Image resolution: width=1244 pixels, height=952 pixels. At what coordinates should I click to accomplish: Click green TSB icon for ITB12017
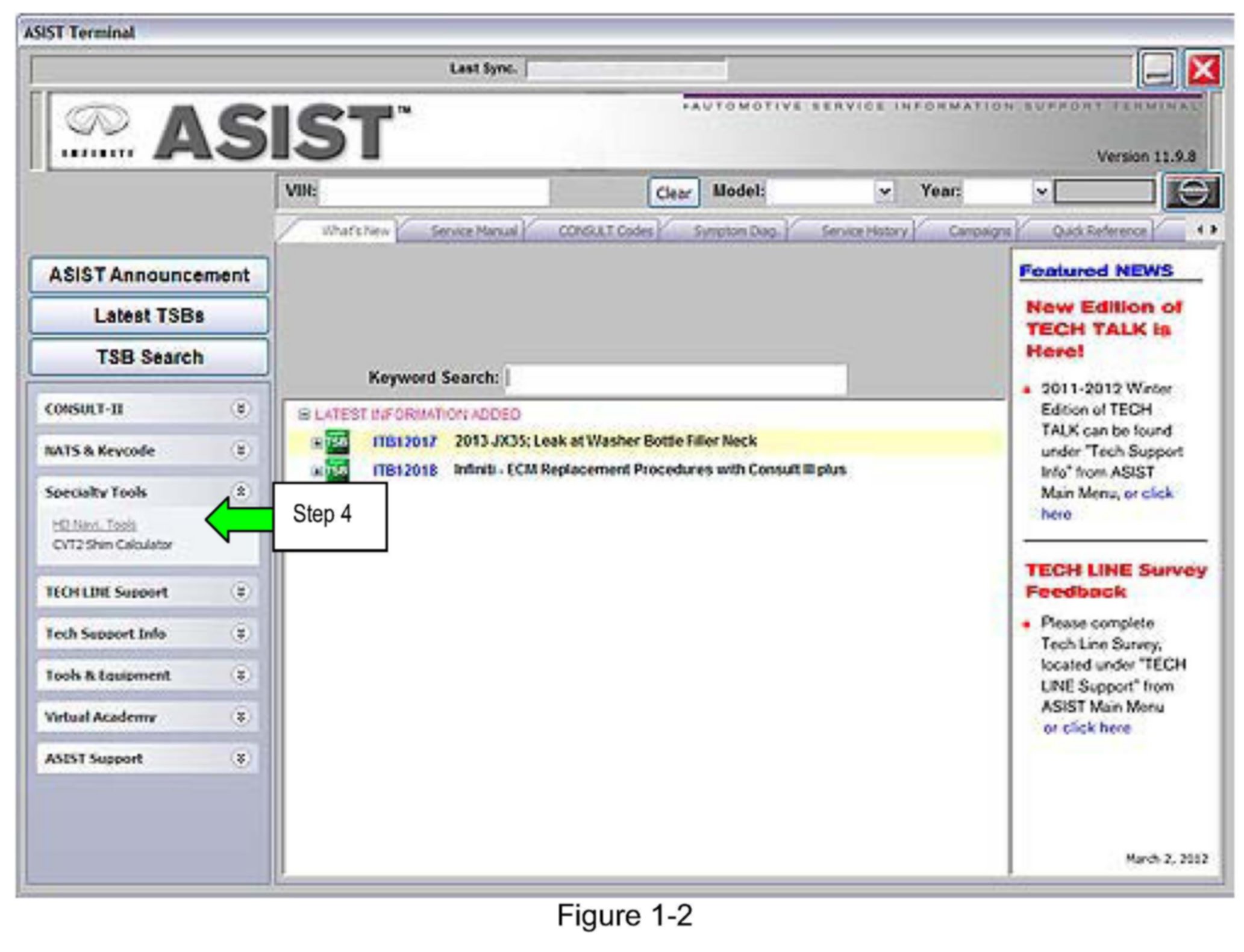(x=337, y=442)
